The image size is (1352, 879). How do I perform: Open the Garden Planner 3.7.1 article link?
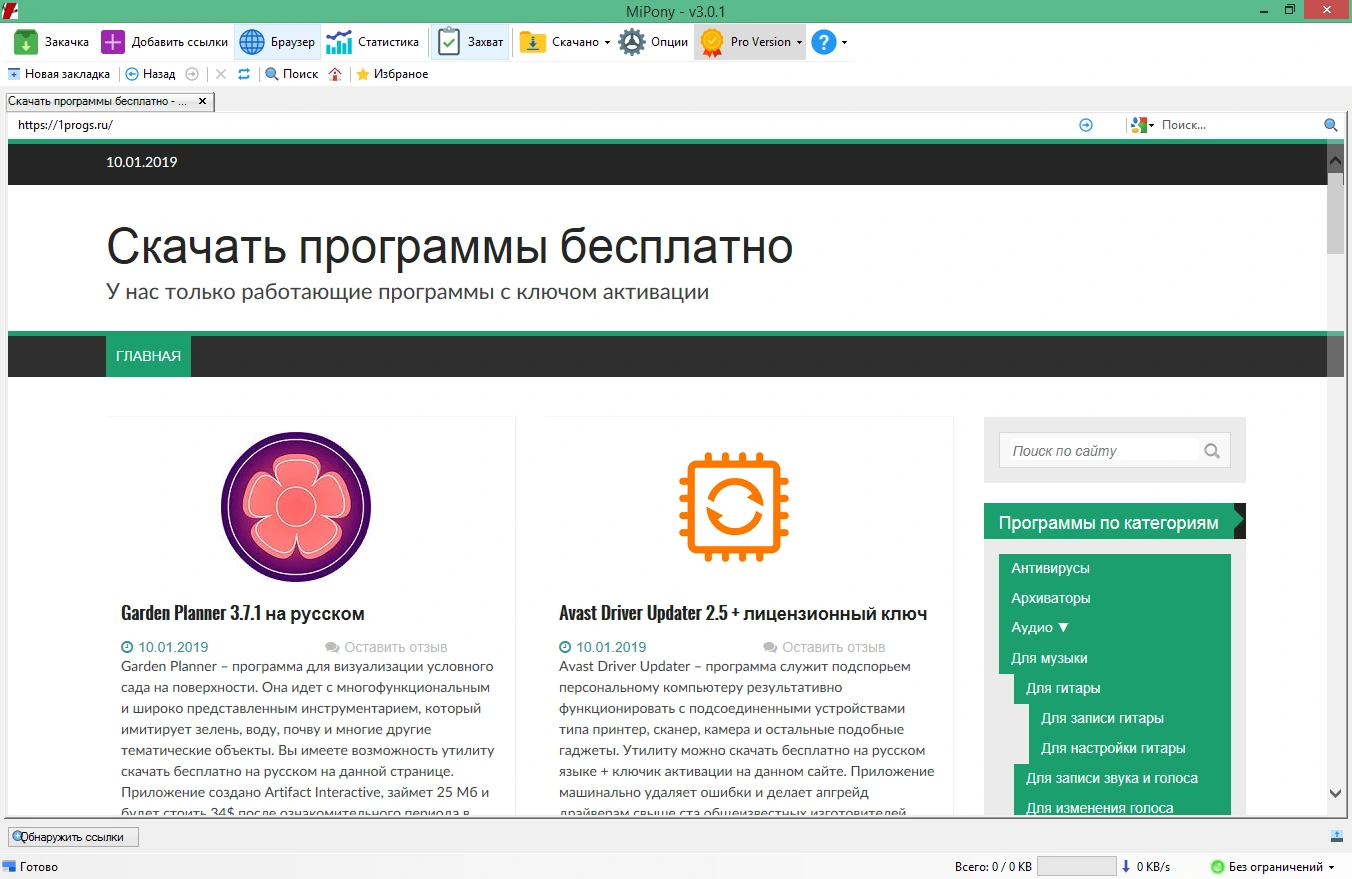point(243,613)
